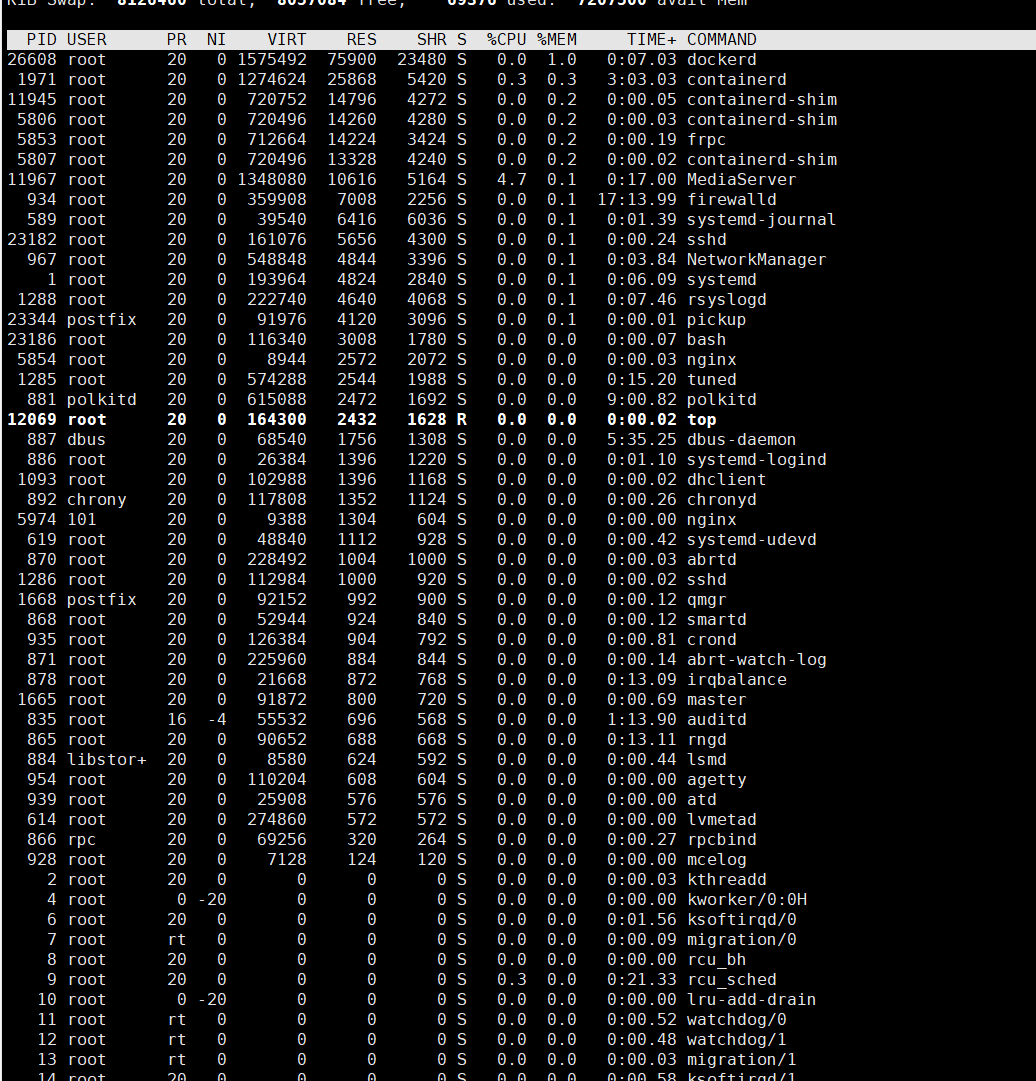Click the master command
The width and height of the screenshot is (1036, 1081).
pyautogui.click(x=716, y=700)
